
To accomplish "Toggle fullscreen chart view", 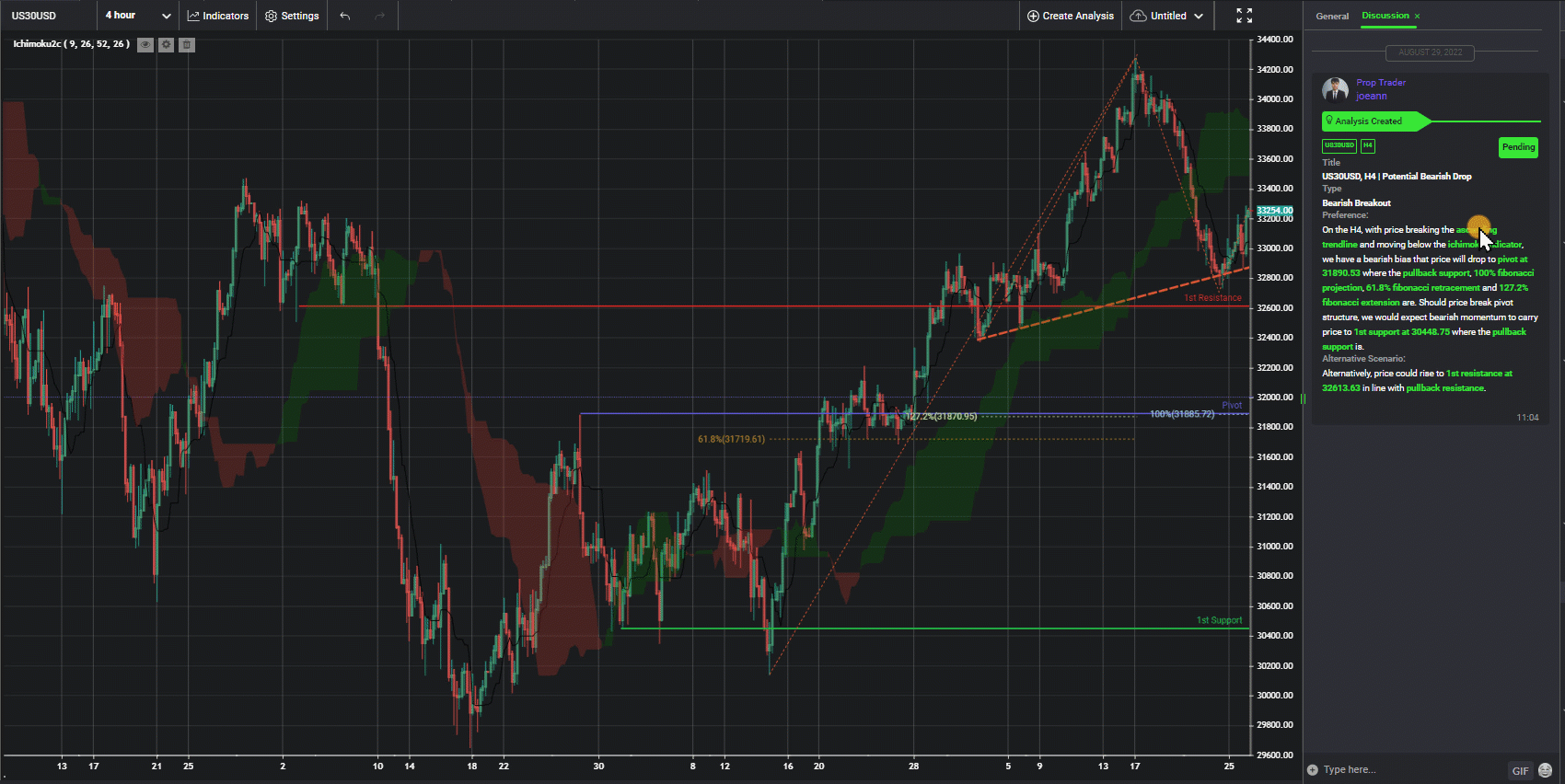I will tap(1245, 16).
